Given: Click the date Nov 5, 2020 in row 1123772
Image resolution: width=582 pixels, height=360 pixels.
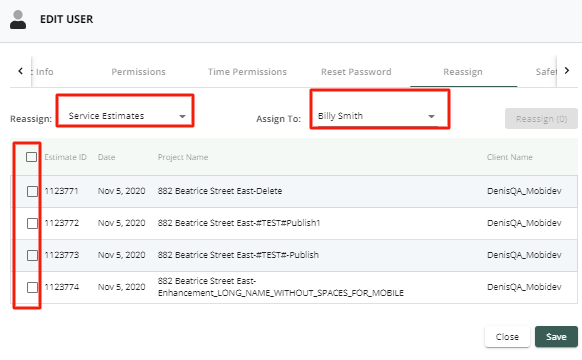Looking at the screenshot, I should pyautogui.click(x=121, y=223).
